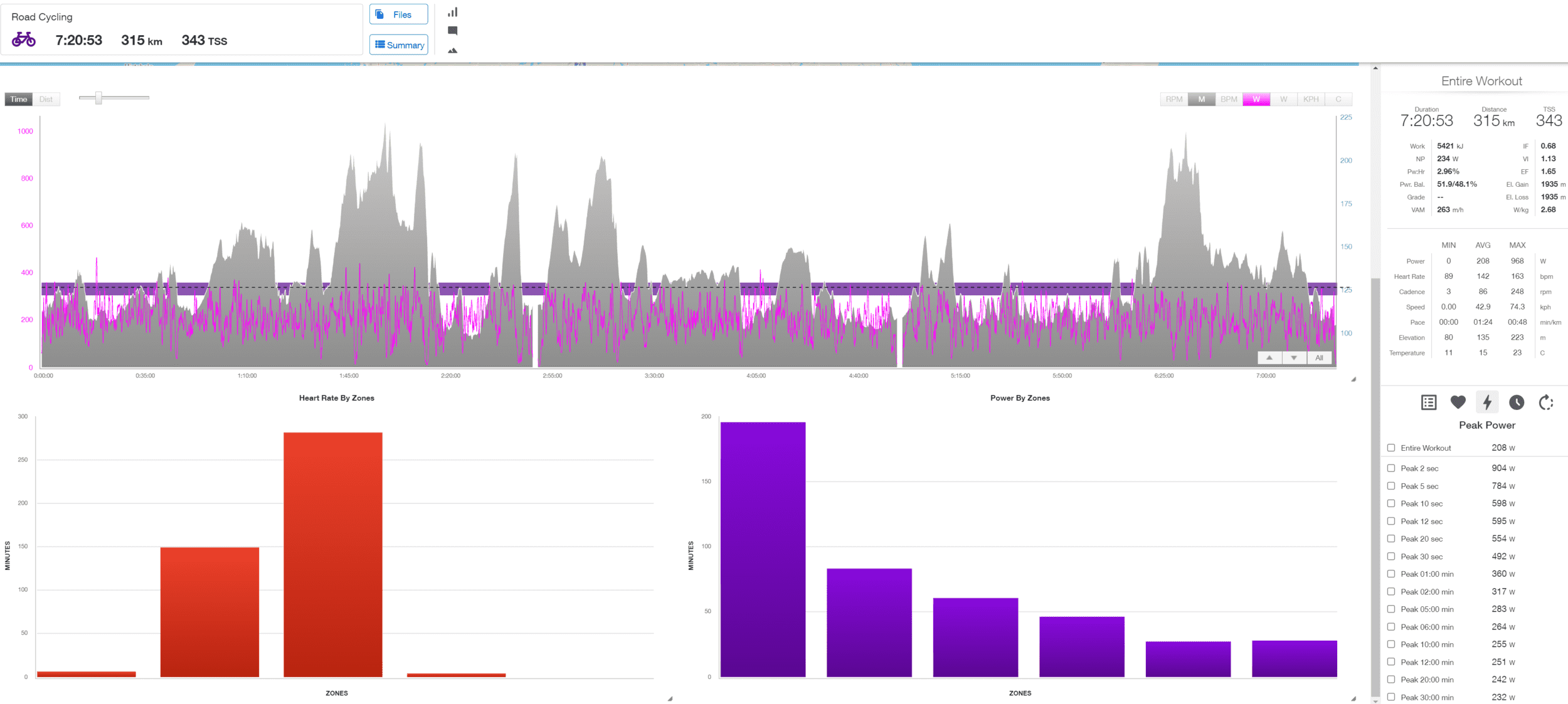
Task: Toggle the M elevation channel
Action: point(1202,99)
